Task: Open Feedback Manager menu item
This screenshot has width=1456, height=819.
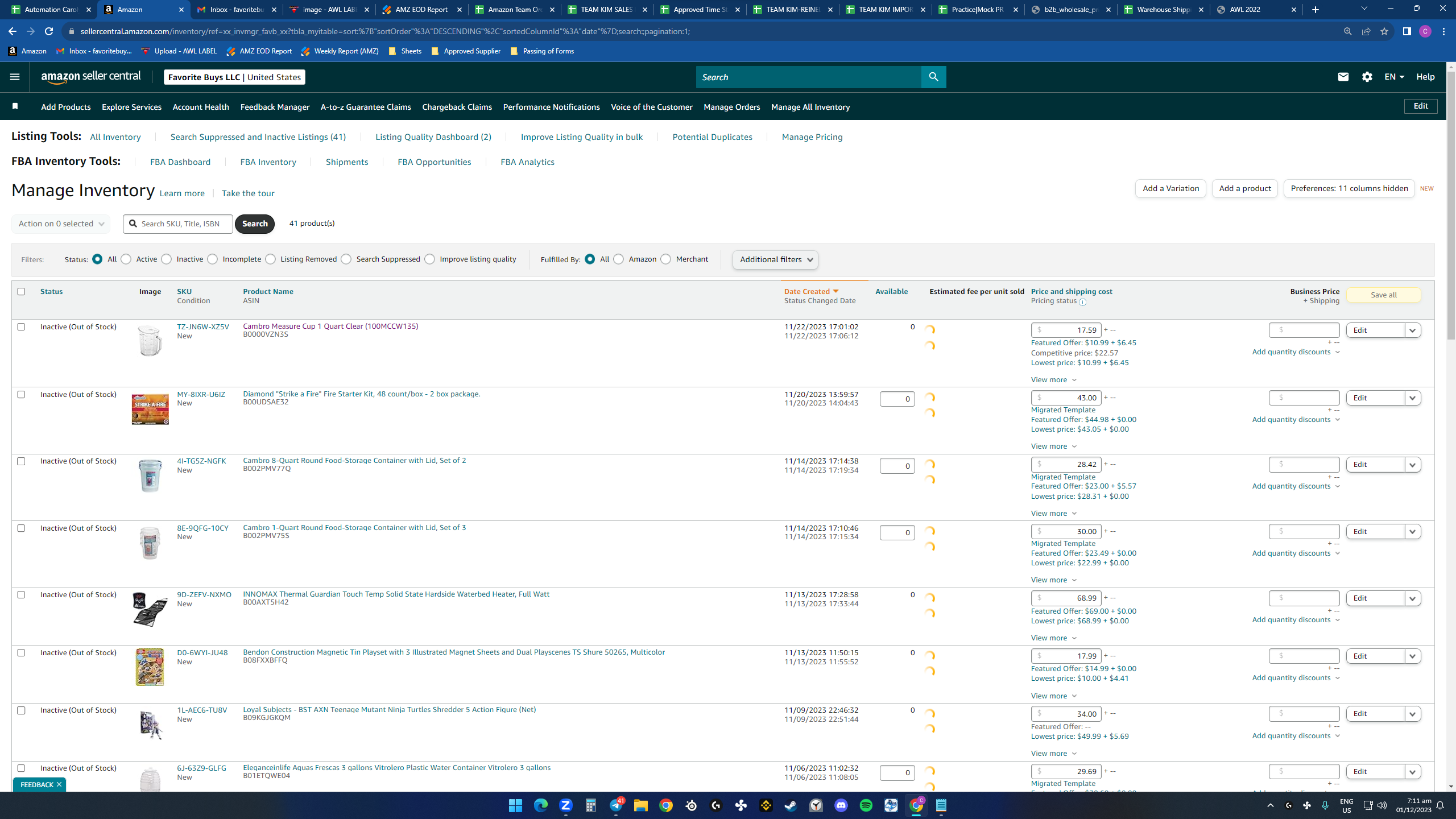Action: pos(275,107)
